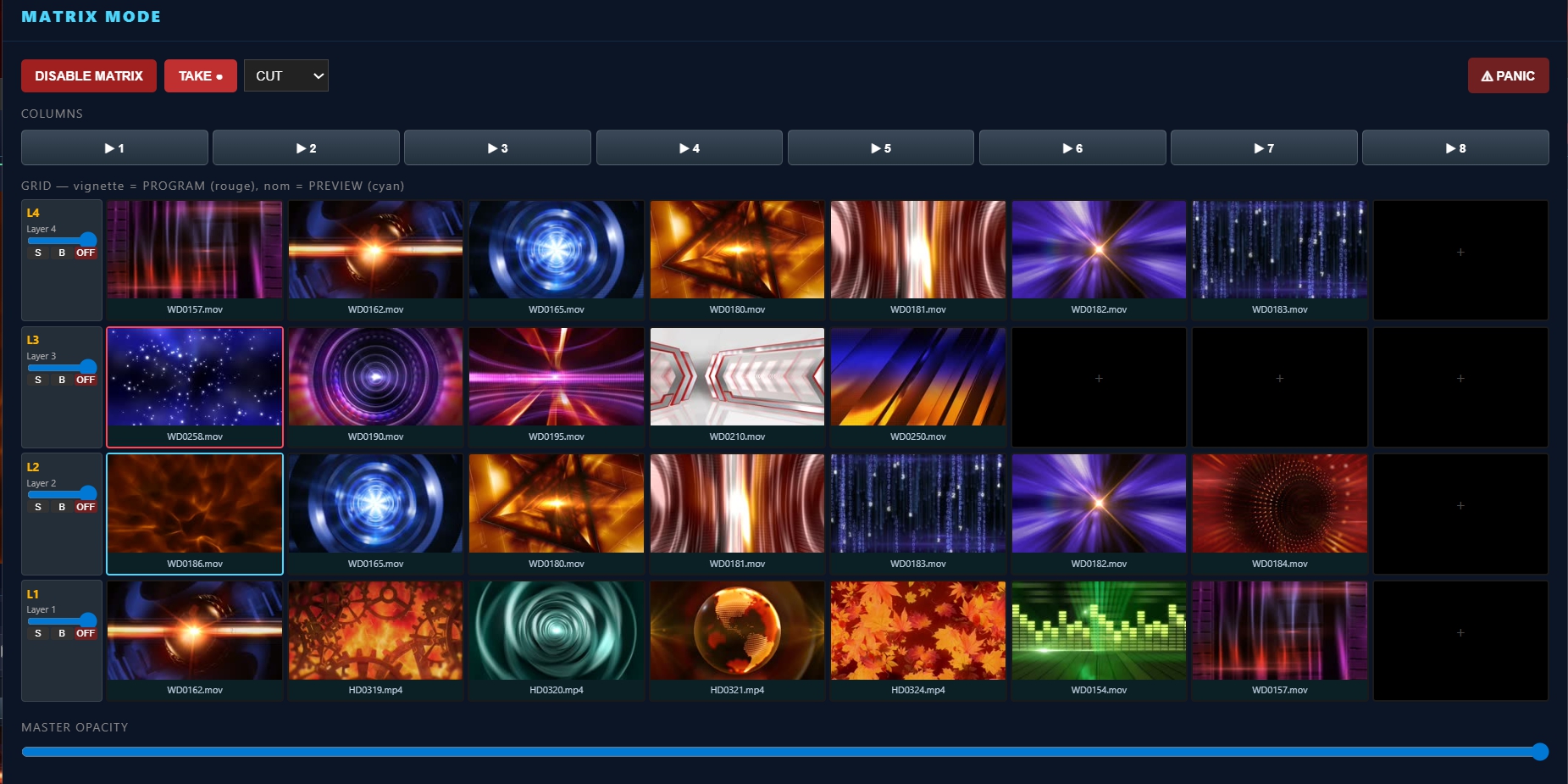Toggle solo S on Layer 2
Image resolution: width=1568 pixels, height=784 pixels.
pos(37,507)
